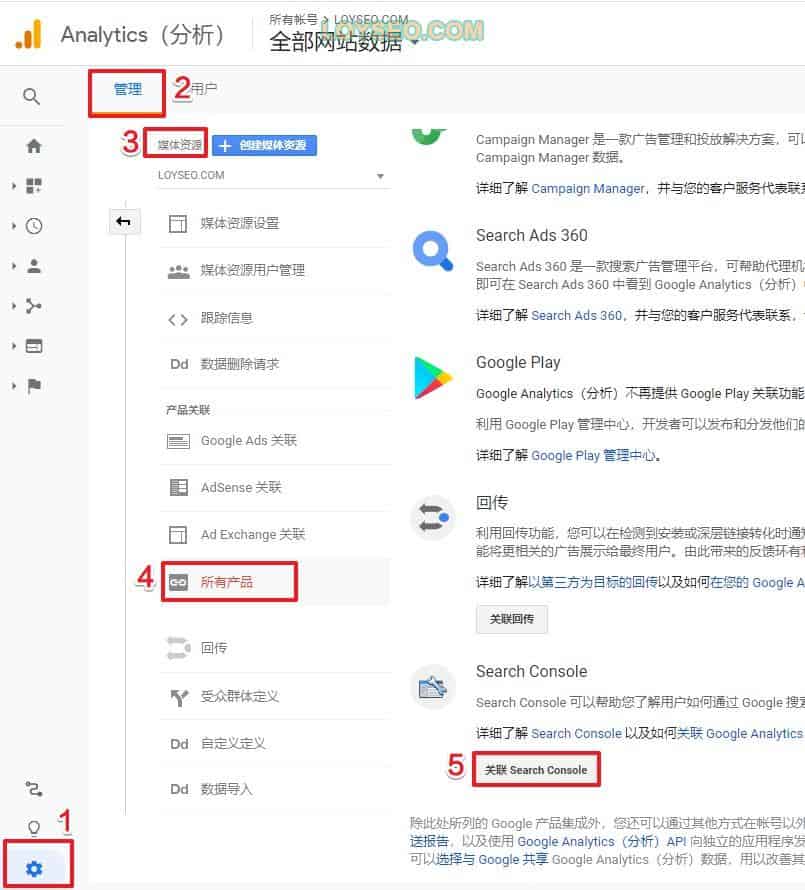
Task: Click the 创建媒体资源 create property button
Action: (x=265, y=145)
